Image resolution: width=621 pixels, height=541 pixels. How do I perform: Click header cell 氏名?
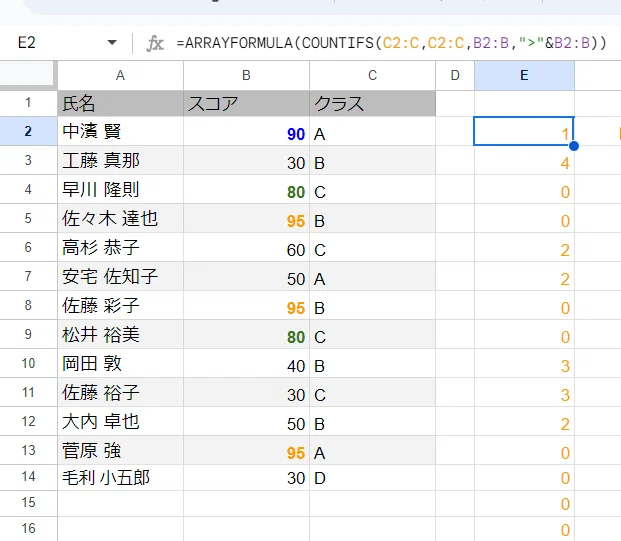click(120, 103)
